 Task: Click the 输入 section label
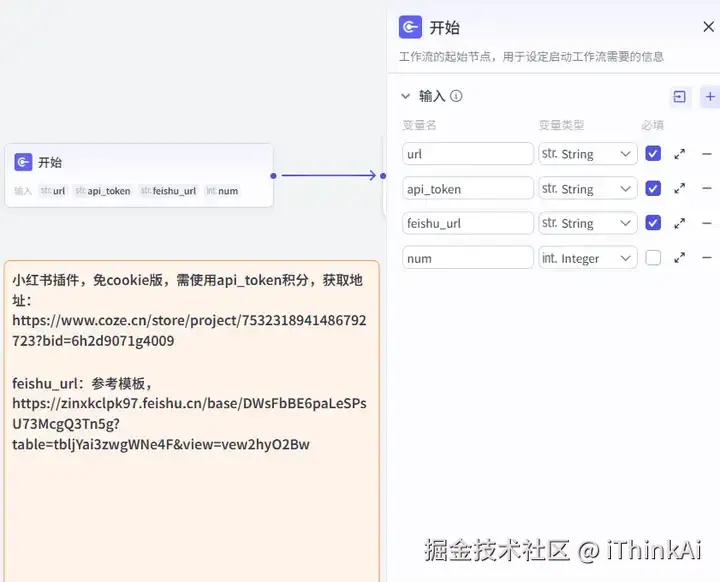[x=432, y=96]
